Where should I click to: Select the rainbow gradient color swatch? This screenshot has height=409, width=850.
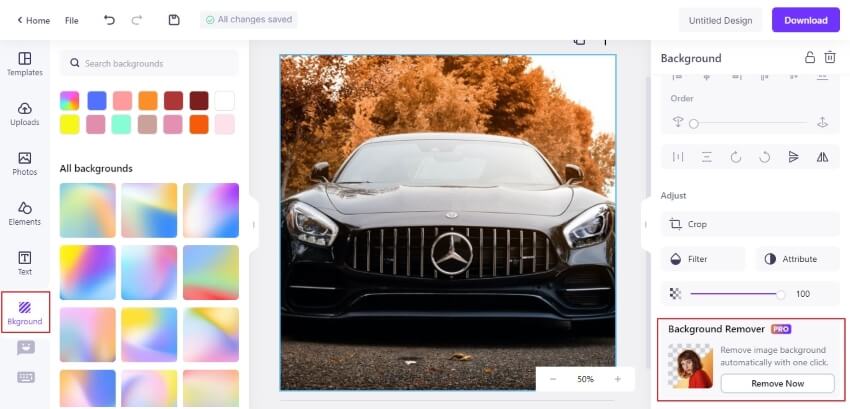coord(69,101)
